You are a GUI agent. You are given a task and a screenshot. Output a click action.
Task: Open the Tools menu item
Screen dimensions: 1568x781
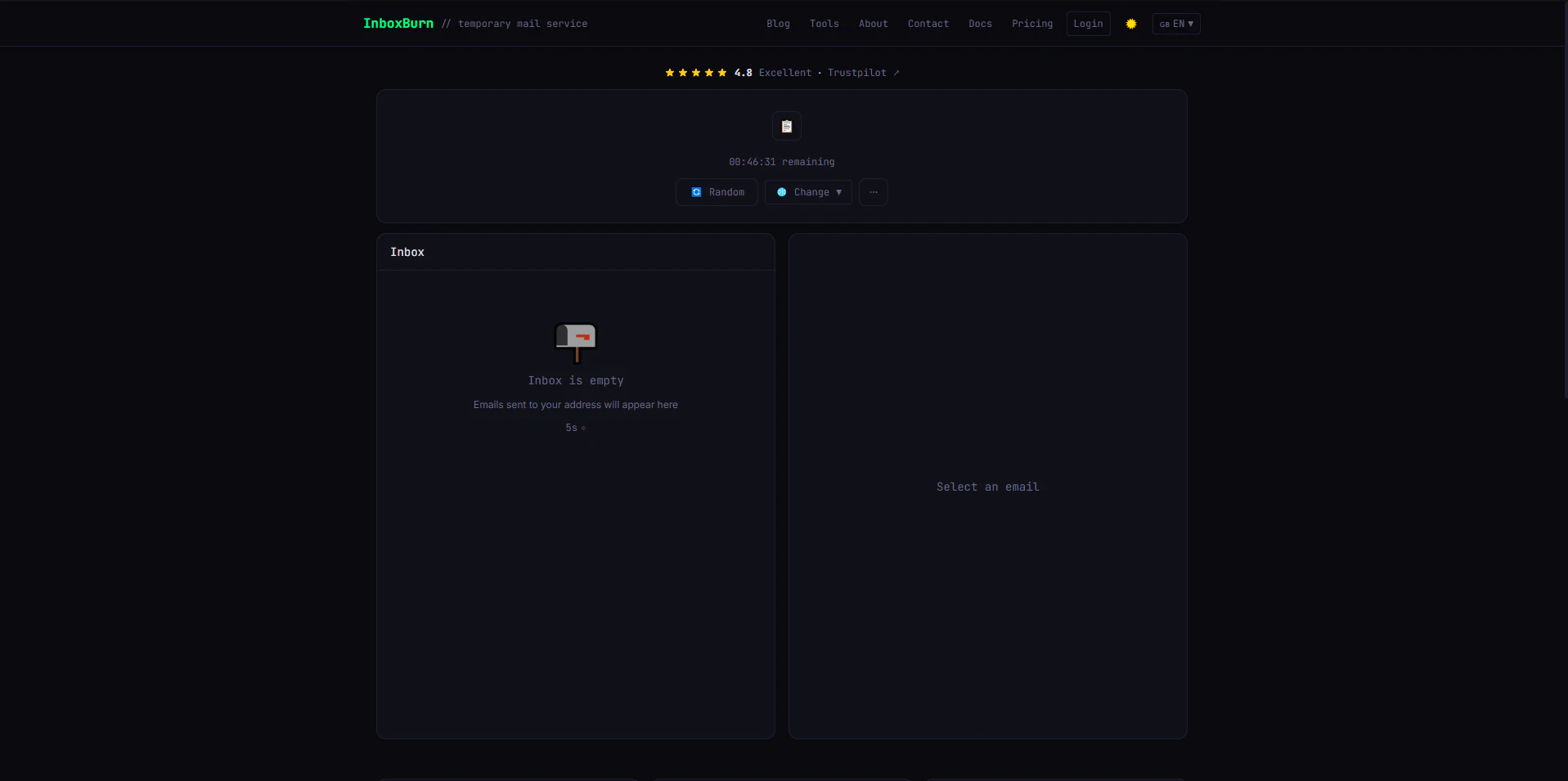824,24
